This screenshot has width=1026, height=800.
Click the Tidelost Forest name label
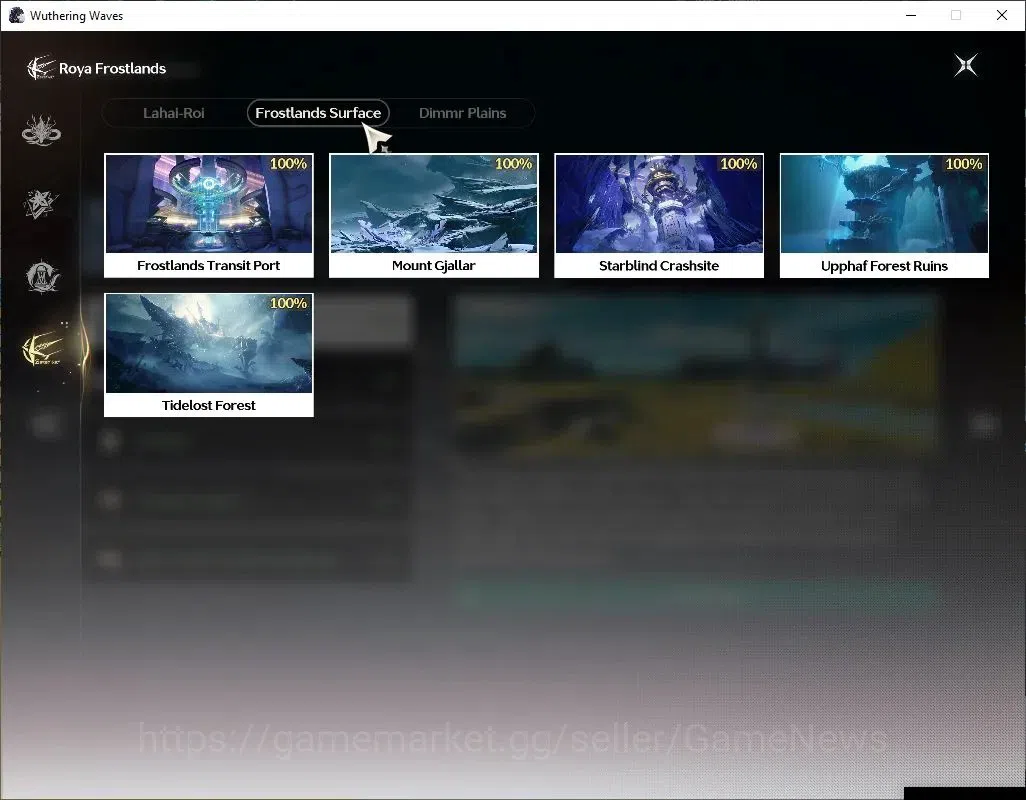tap(208, 405)
